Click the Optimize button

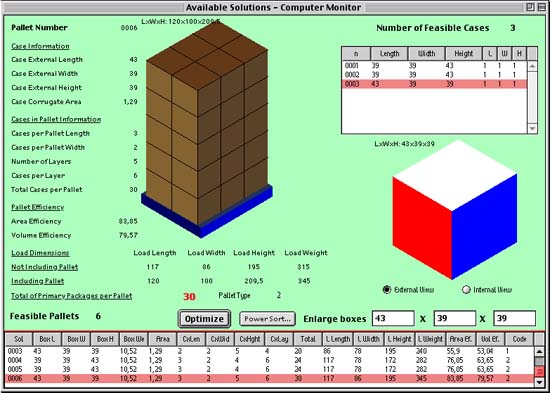204,319
